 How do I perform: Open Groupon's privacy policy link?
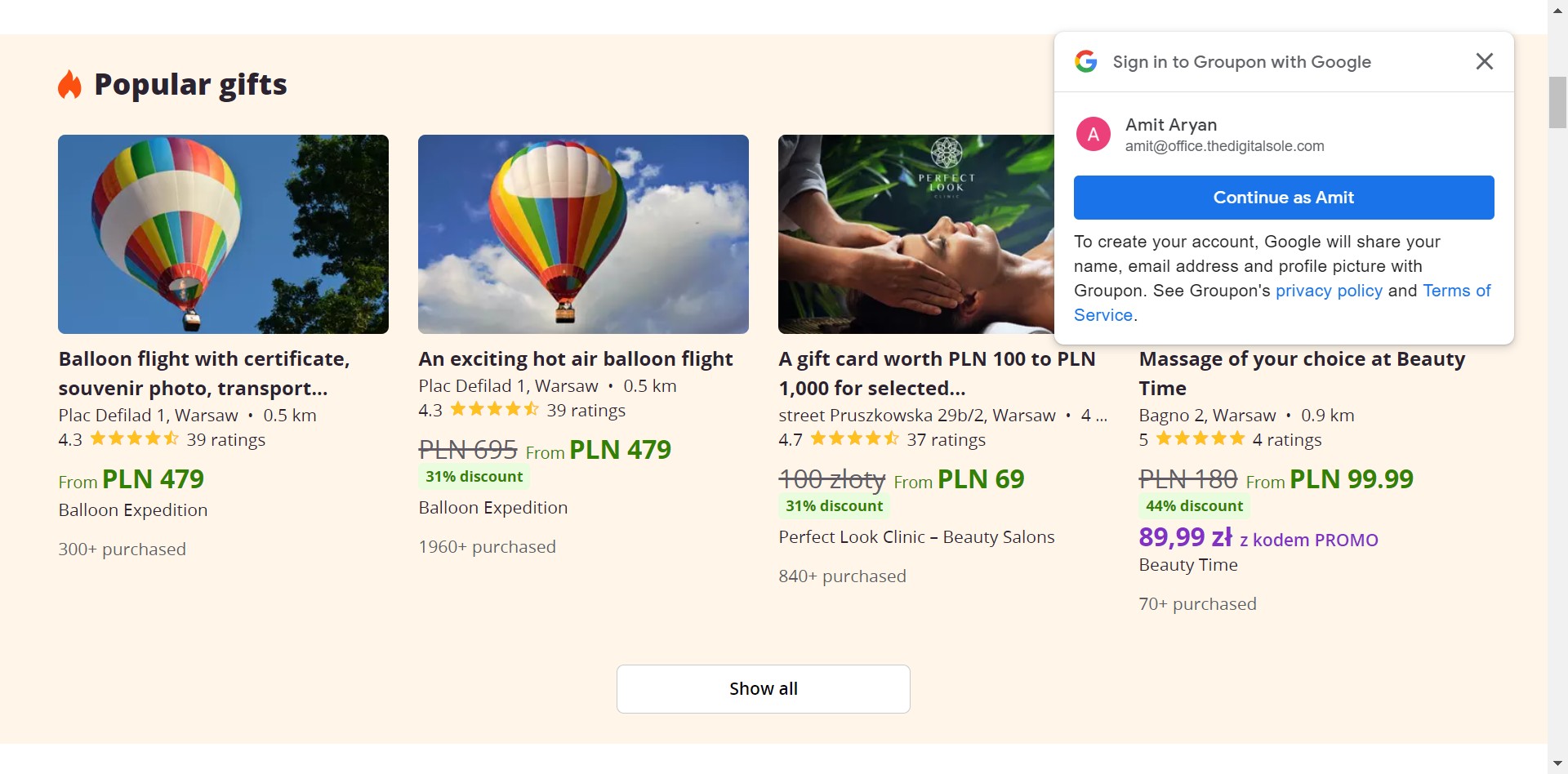click(1329, 291)
